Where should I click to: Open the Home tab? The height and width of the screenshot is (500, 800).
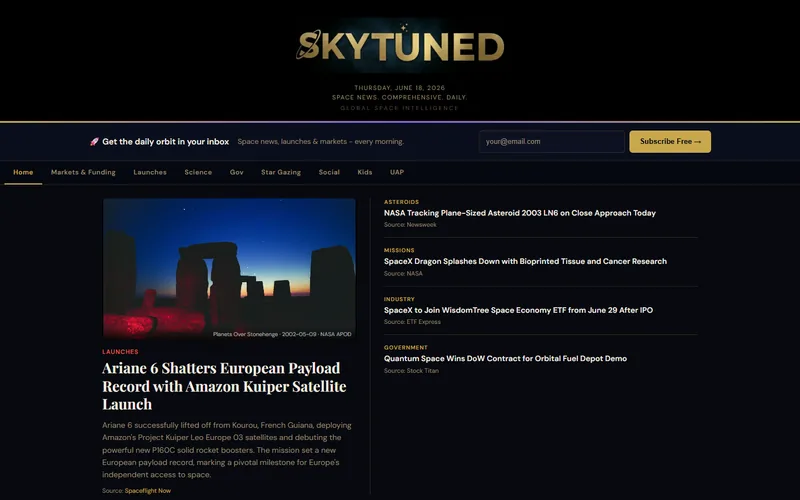point(23,172)
